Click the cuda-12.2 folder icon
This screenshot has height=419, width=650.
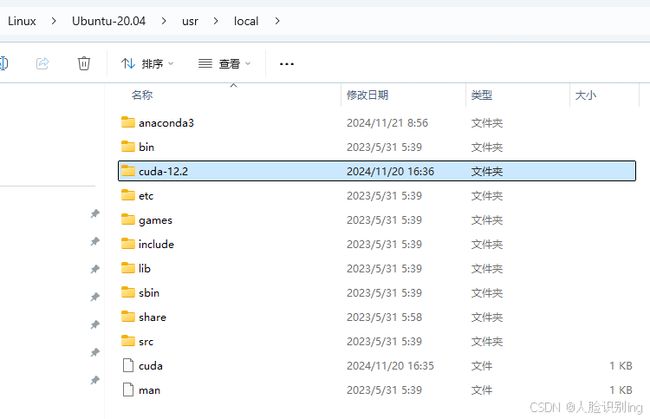pyautogui.click(x=128, y=171)
